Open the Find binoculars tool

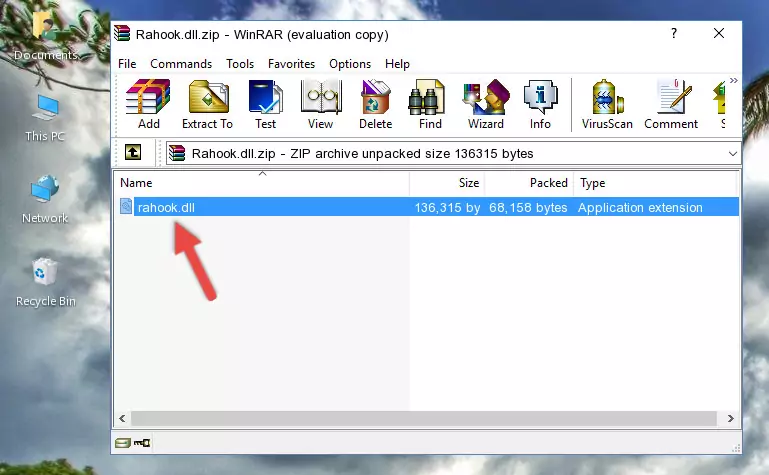coord(430,104)
